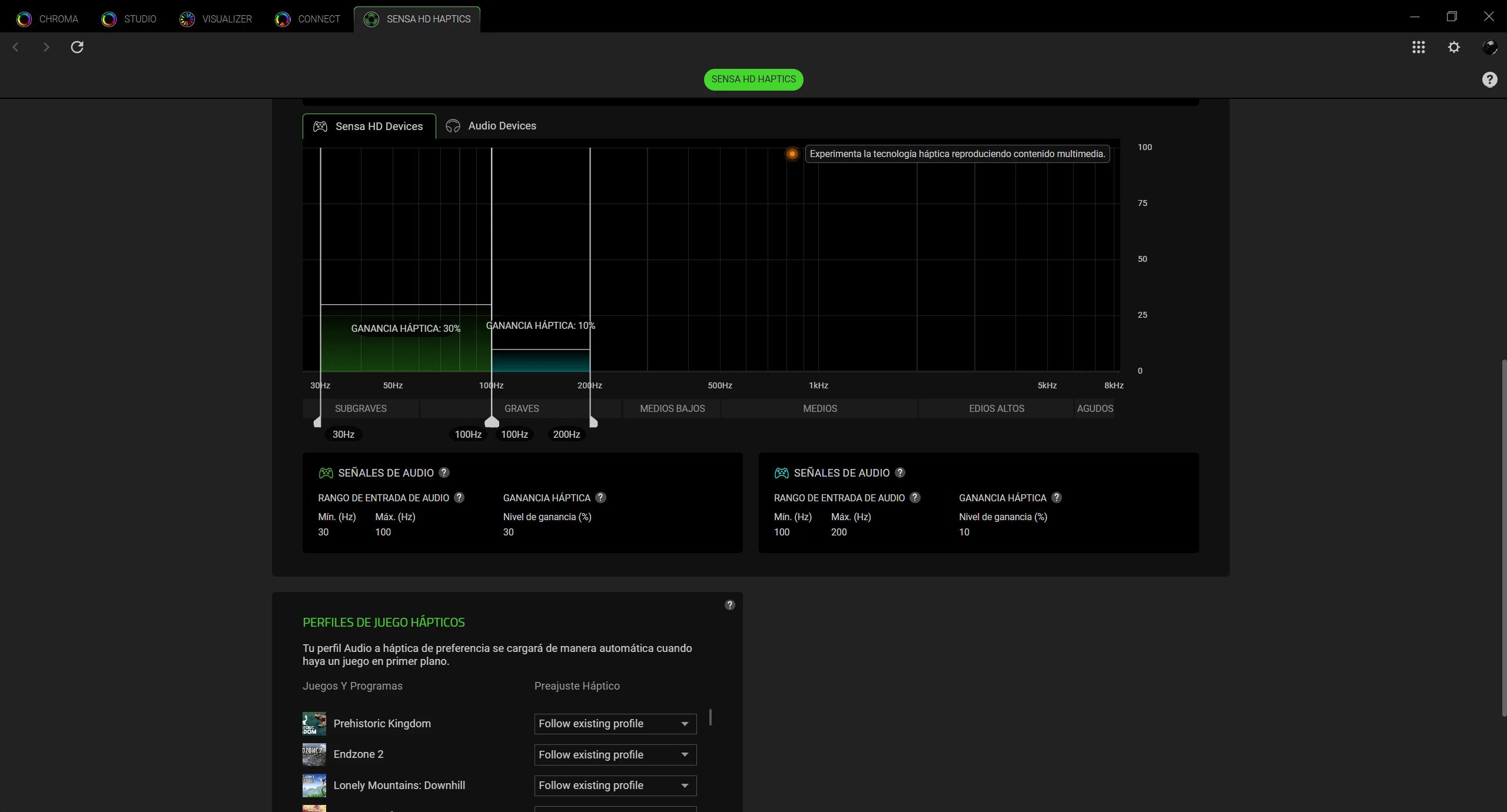Click the Lonely Mountains: Downhill thumbnail
Screen dimensions: 1507x812
coord(314,786)
